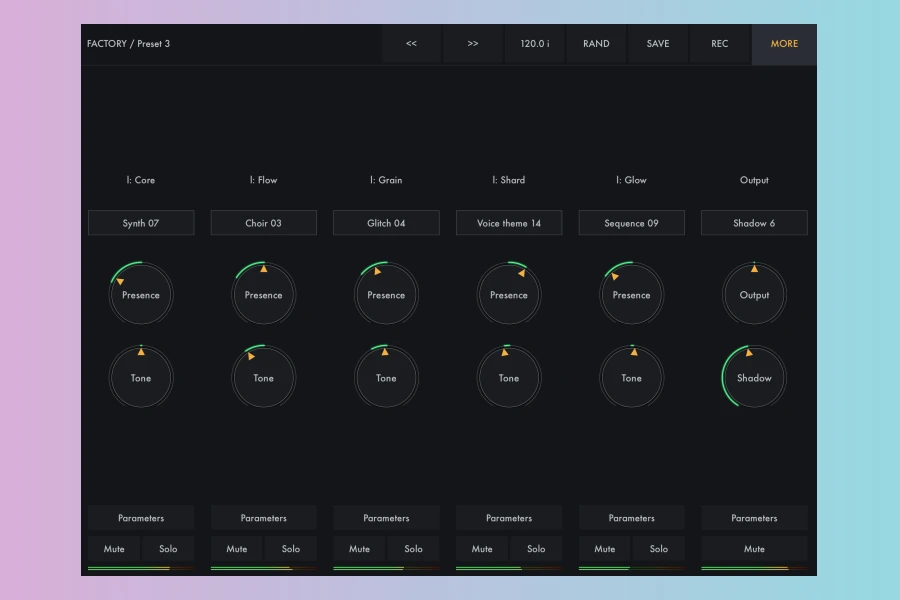Open the Shadow 6 output selector

pyautogui.click(x=754, y=223)
